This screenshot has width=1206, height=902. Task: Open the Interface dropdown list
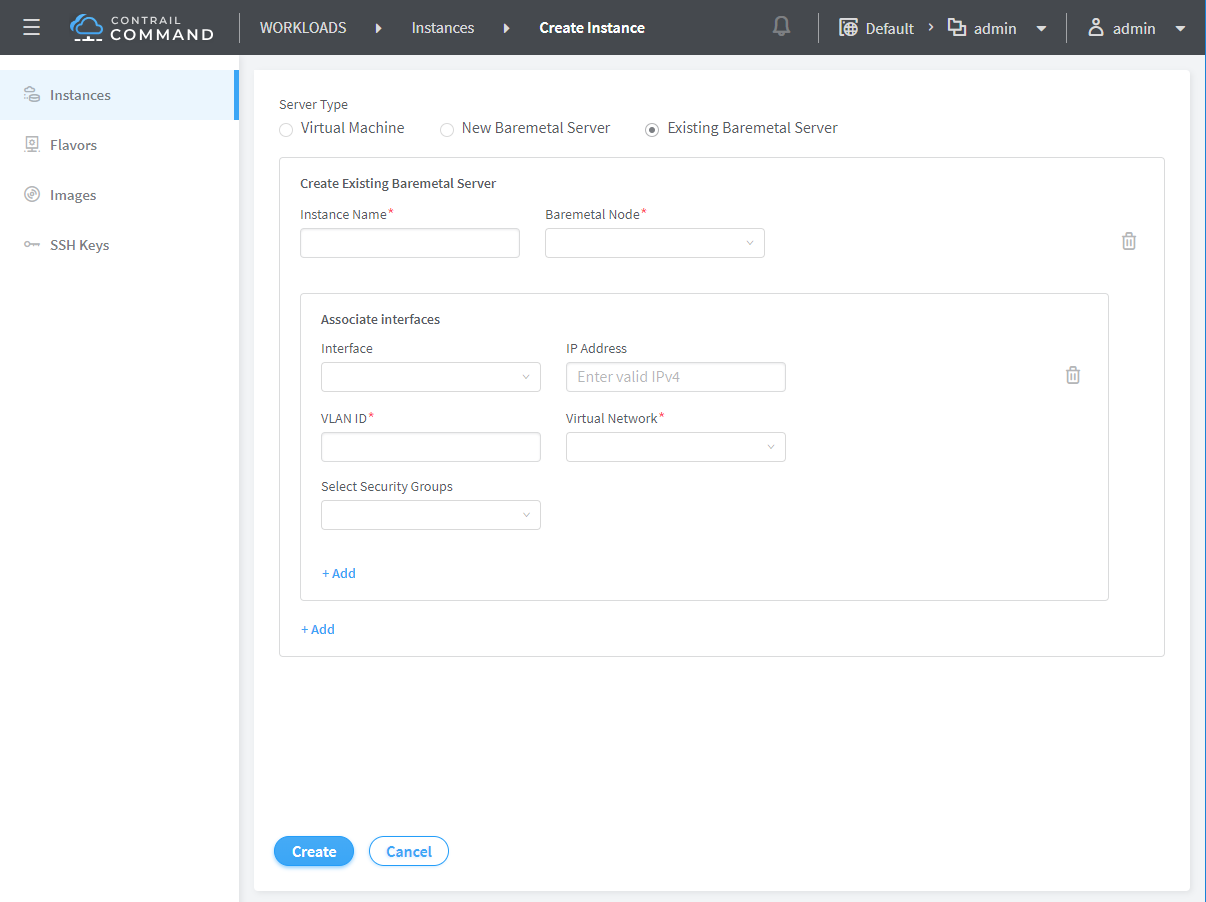(430, 377)
